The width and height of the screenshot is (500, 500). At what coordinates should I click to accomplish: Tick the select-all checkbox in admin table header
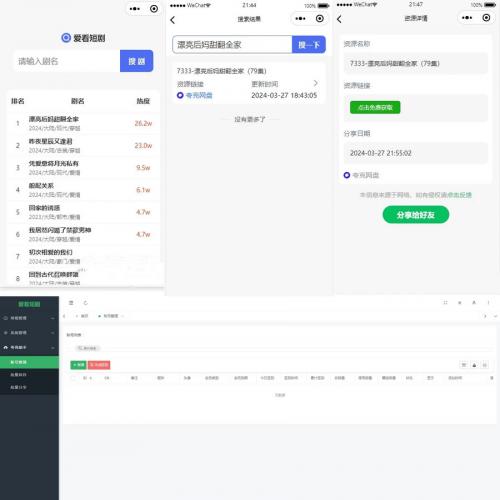click(74, 378)
